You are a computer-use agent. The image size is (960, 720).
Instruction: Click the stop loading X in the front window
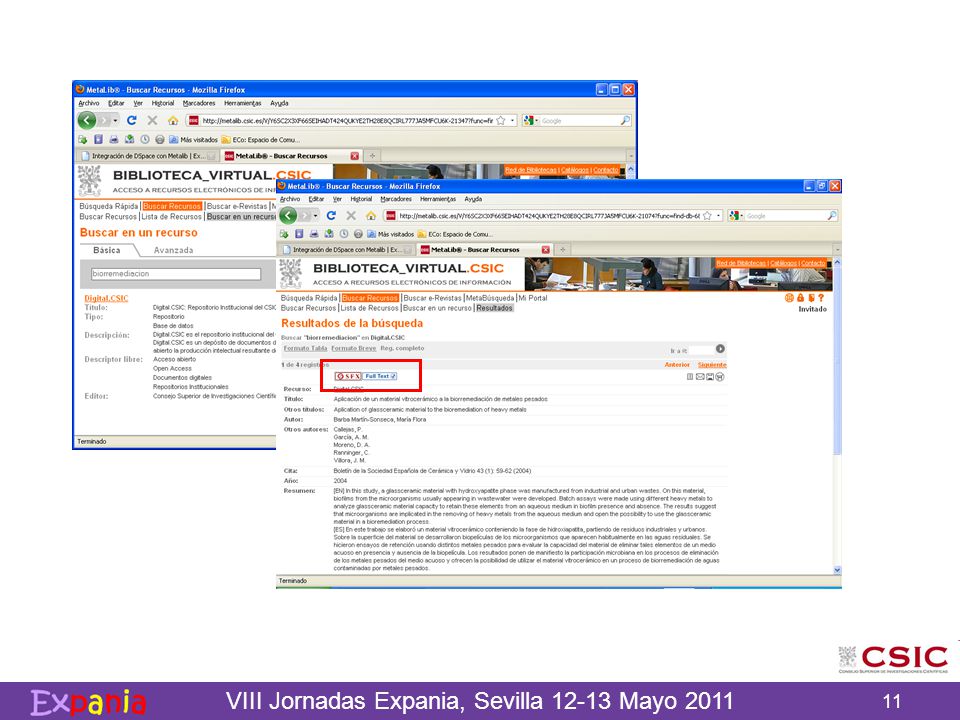(351, 216)
